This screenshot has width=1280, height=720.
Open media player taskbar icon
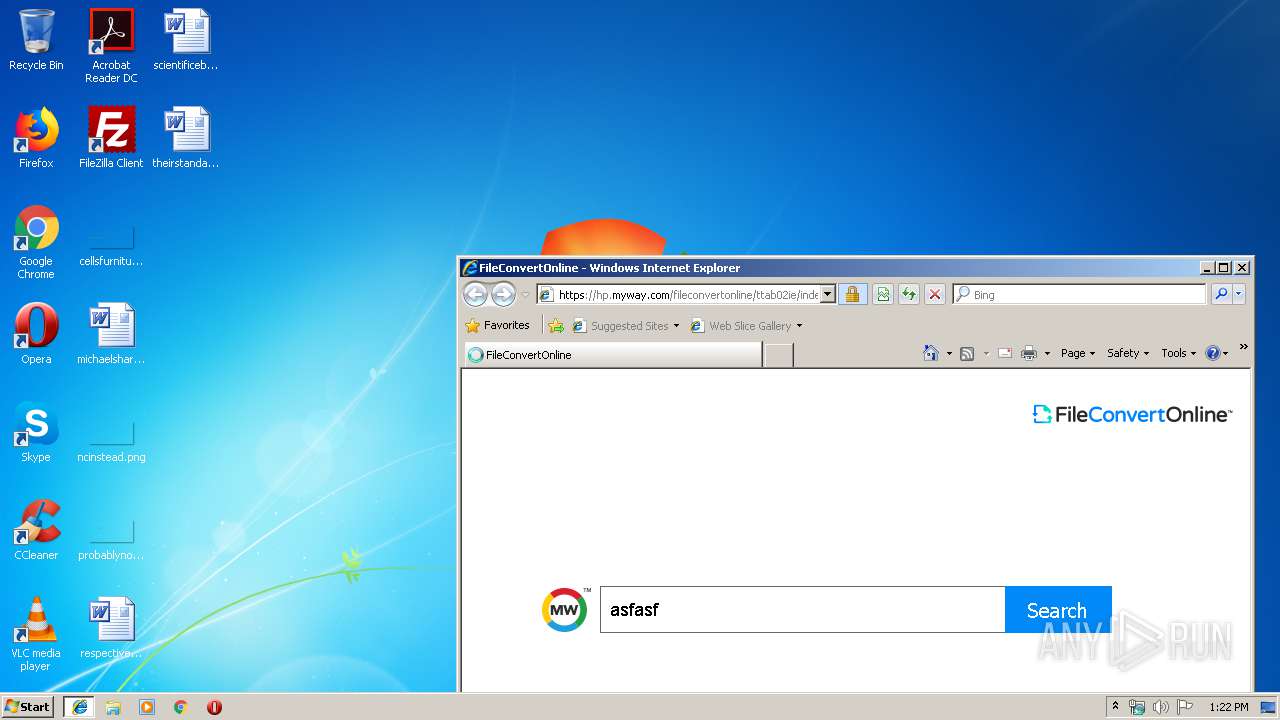tap(147, 707)
